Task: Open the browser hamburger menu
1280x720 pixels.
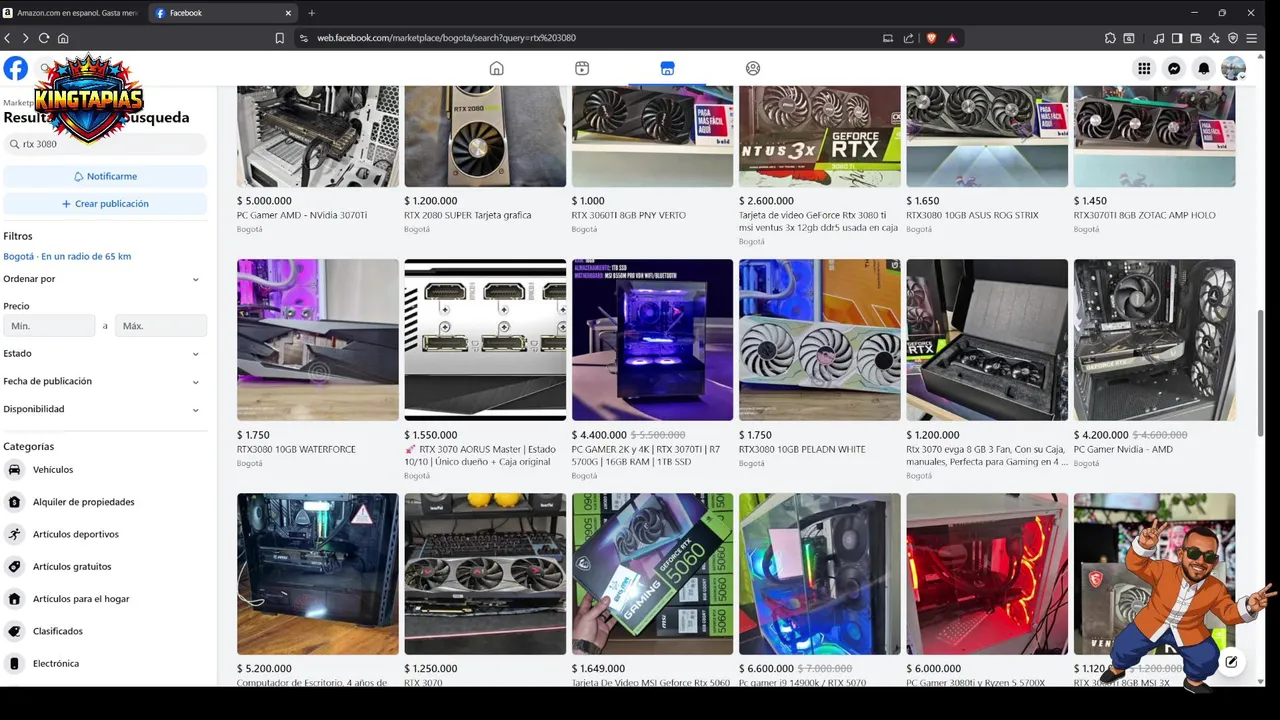Action: pyautogui.click(x=1252, y=38)
